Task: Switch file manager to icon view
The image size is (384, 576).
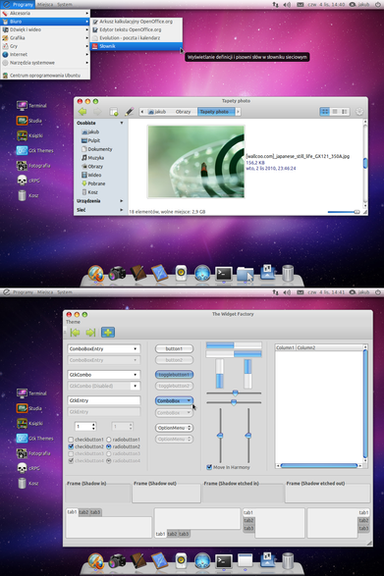Action: click(324, 111)
